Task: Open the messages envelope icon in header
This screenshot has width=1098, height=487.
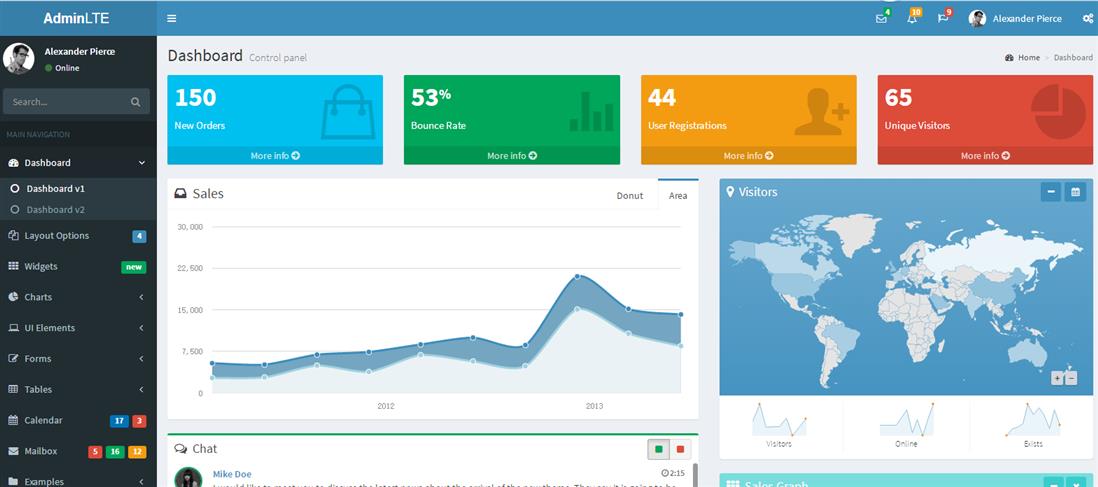Action: pyautogui.click(x=881, y=19)
